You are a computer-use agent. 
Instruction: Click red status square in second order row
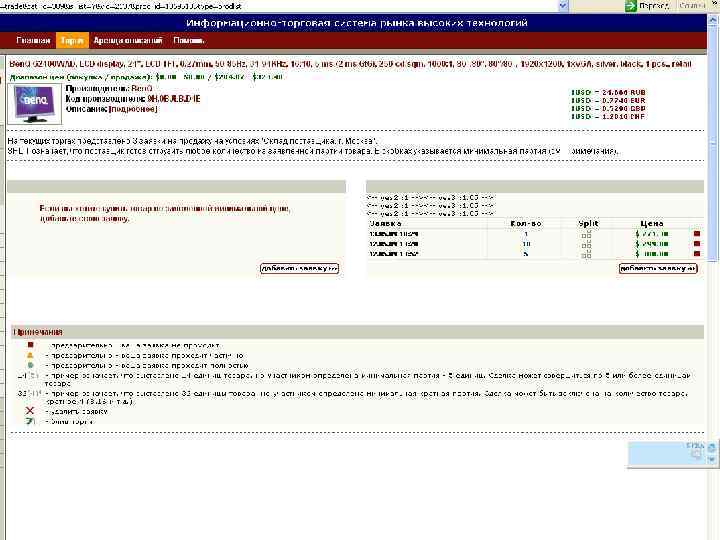(x=697, y=244)
